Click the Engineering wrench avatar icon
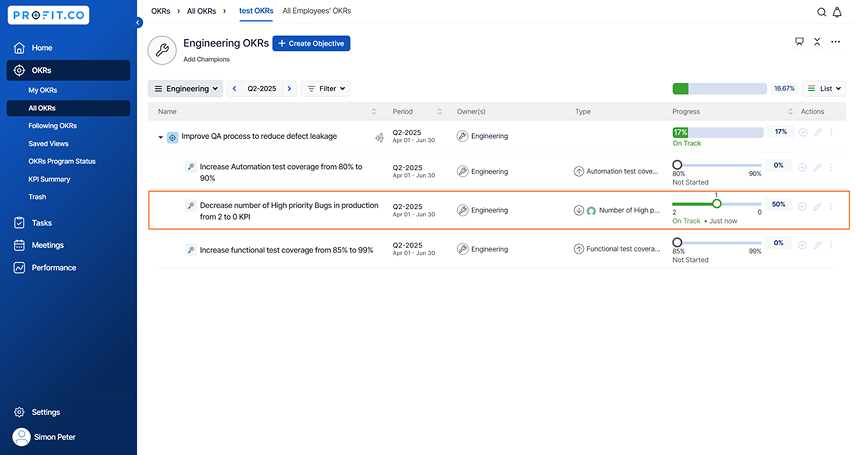Screen dimensions: 856x455 162,50
